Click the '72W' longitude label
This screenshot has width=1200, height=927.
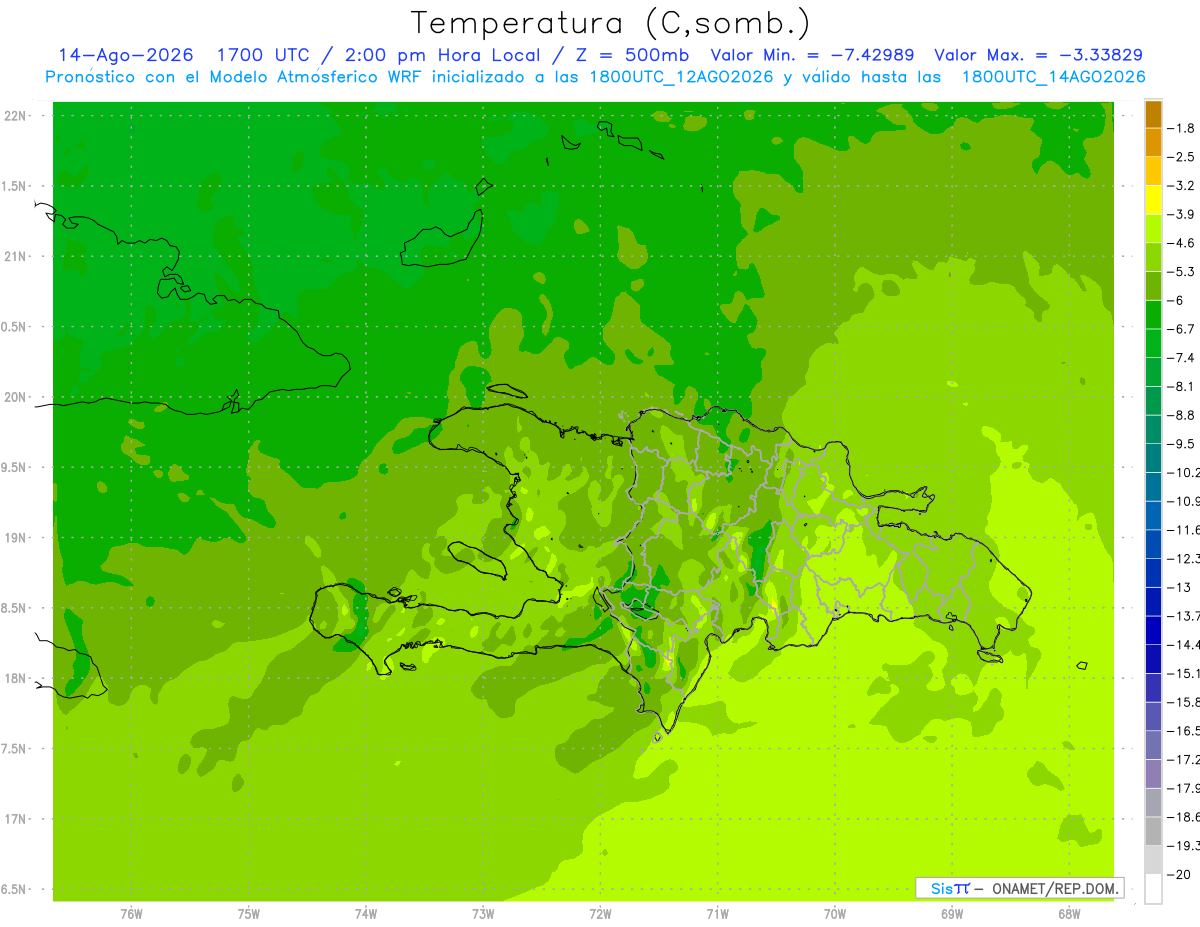coord(600,914)
